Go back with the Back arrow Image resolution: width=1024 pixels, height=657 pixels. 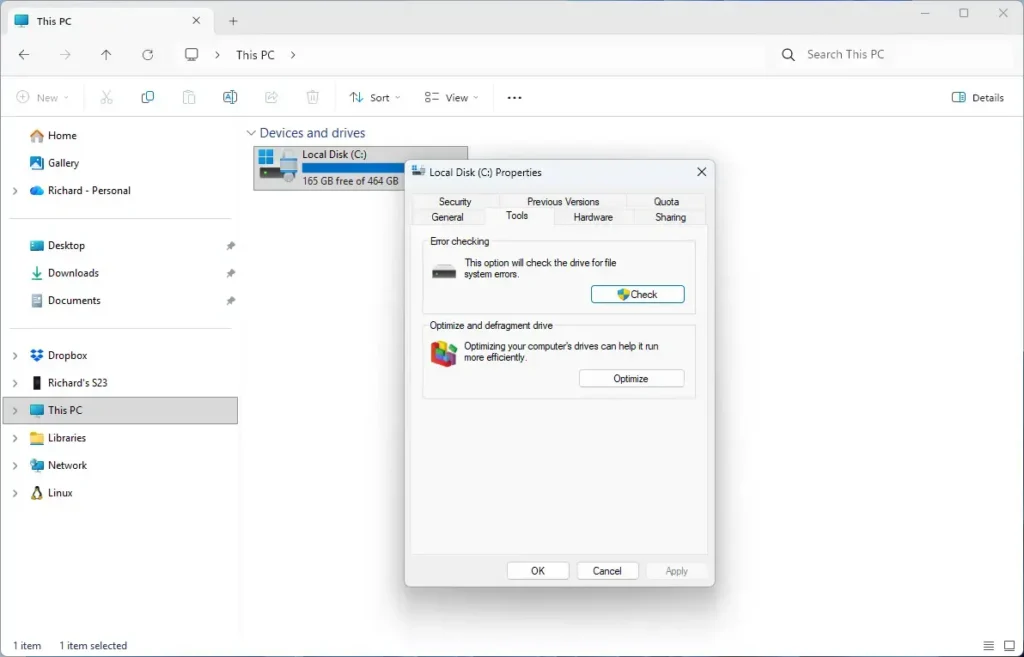coord(24,55)
